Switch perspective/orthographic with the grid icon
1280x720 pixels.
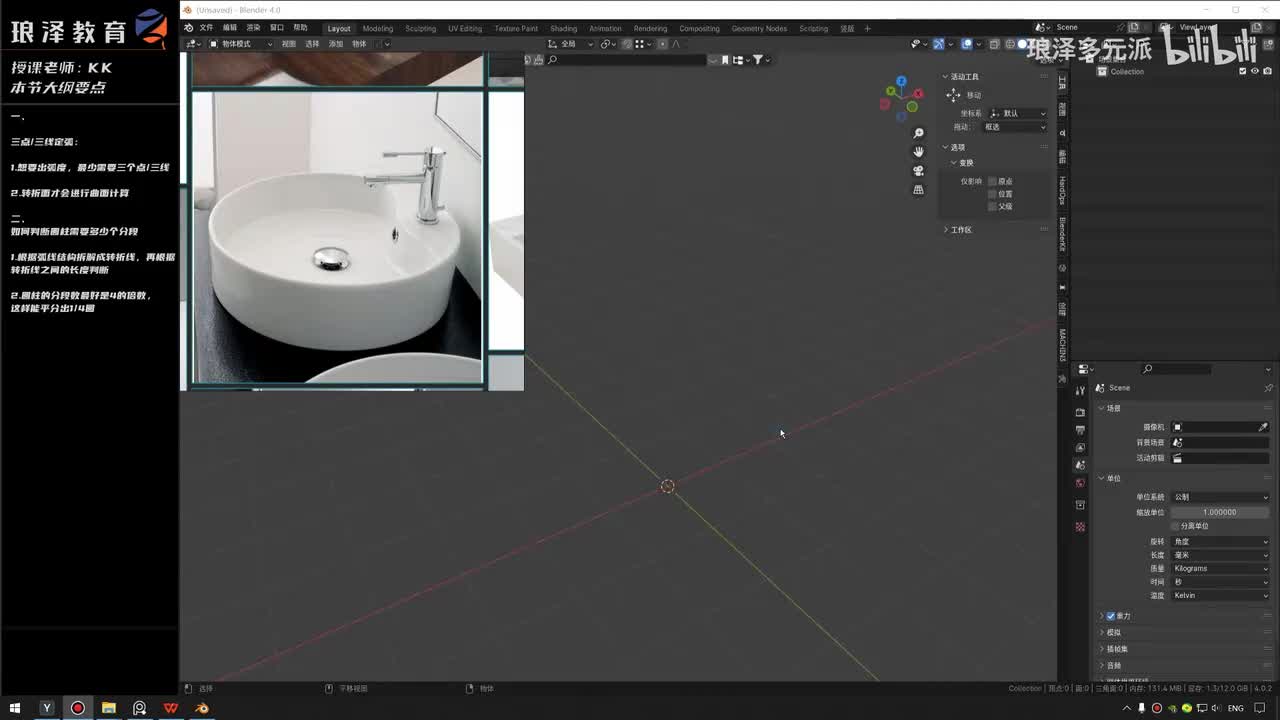[x=918, y=190]
